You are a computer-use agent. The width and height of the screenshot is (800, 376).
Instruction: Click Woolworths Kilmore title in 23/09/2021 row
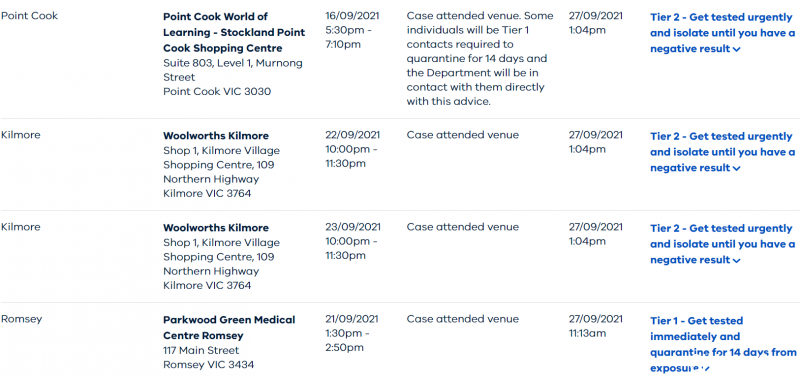216,228
